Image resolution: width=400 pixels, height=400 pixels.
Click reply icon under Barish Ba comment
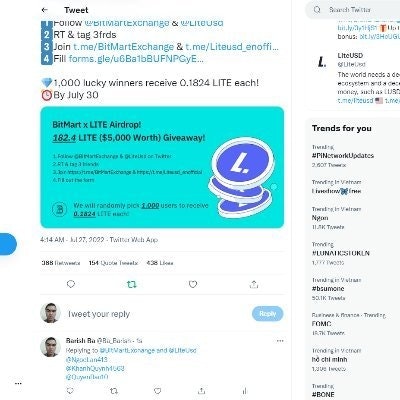(x=70, y=391)
